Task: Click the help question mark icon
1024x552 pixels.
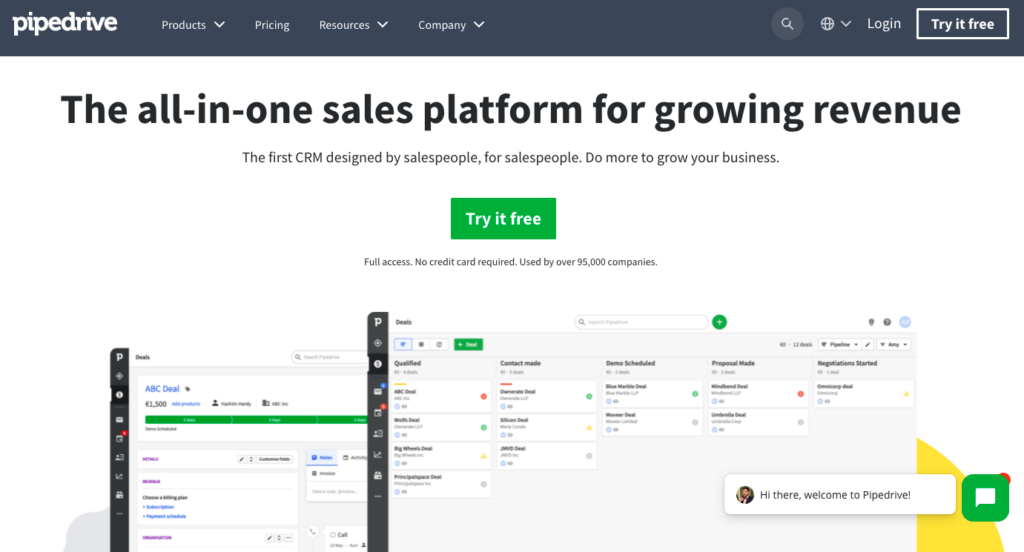Action: 886,322
